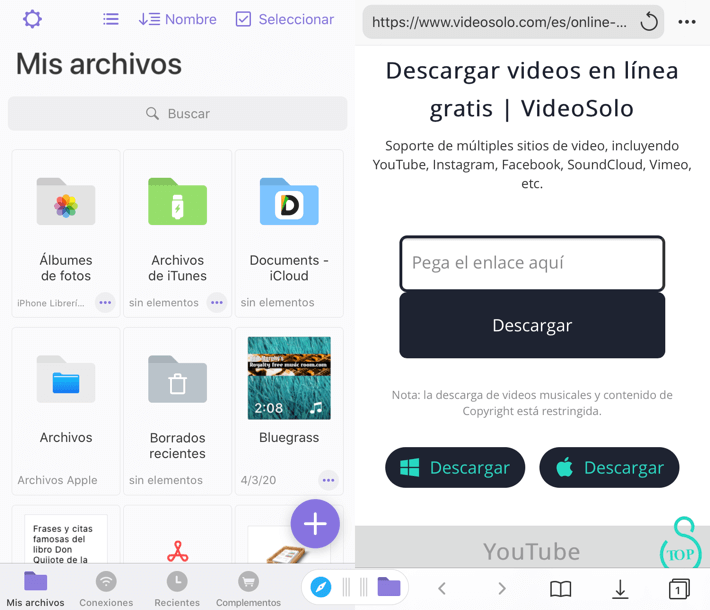Tap the TOP back-to-top icon
Image resolution: width=710 pixels, height=610 pixels.
tap(681, 543)
